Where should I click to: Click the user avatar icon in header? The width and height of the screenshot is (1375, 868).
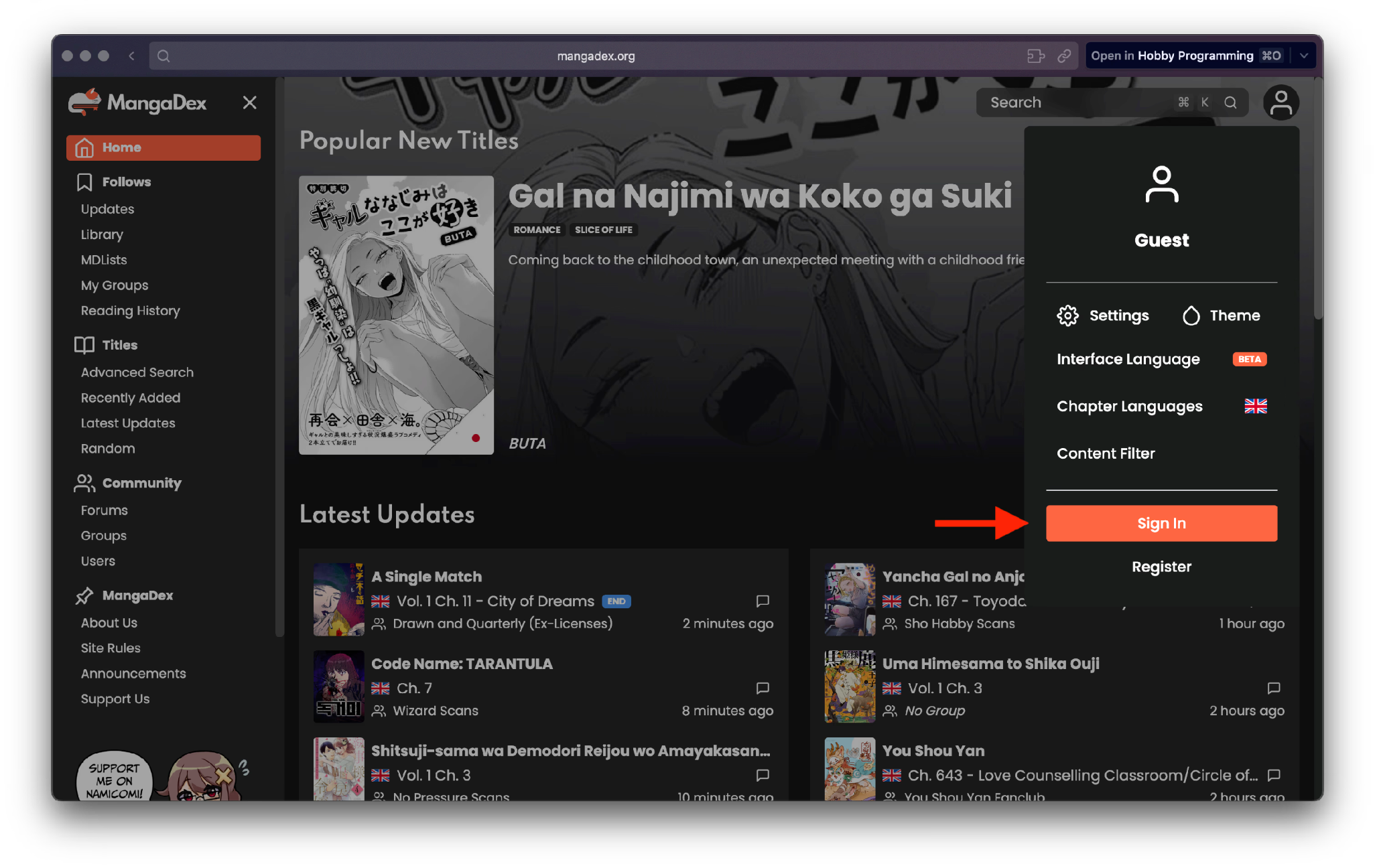click(1281, 102)
